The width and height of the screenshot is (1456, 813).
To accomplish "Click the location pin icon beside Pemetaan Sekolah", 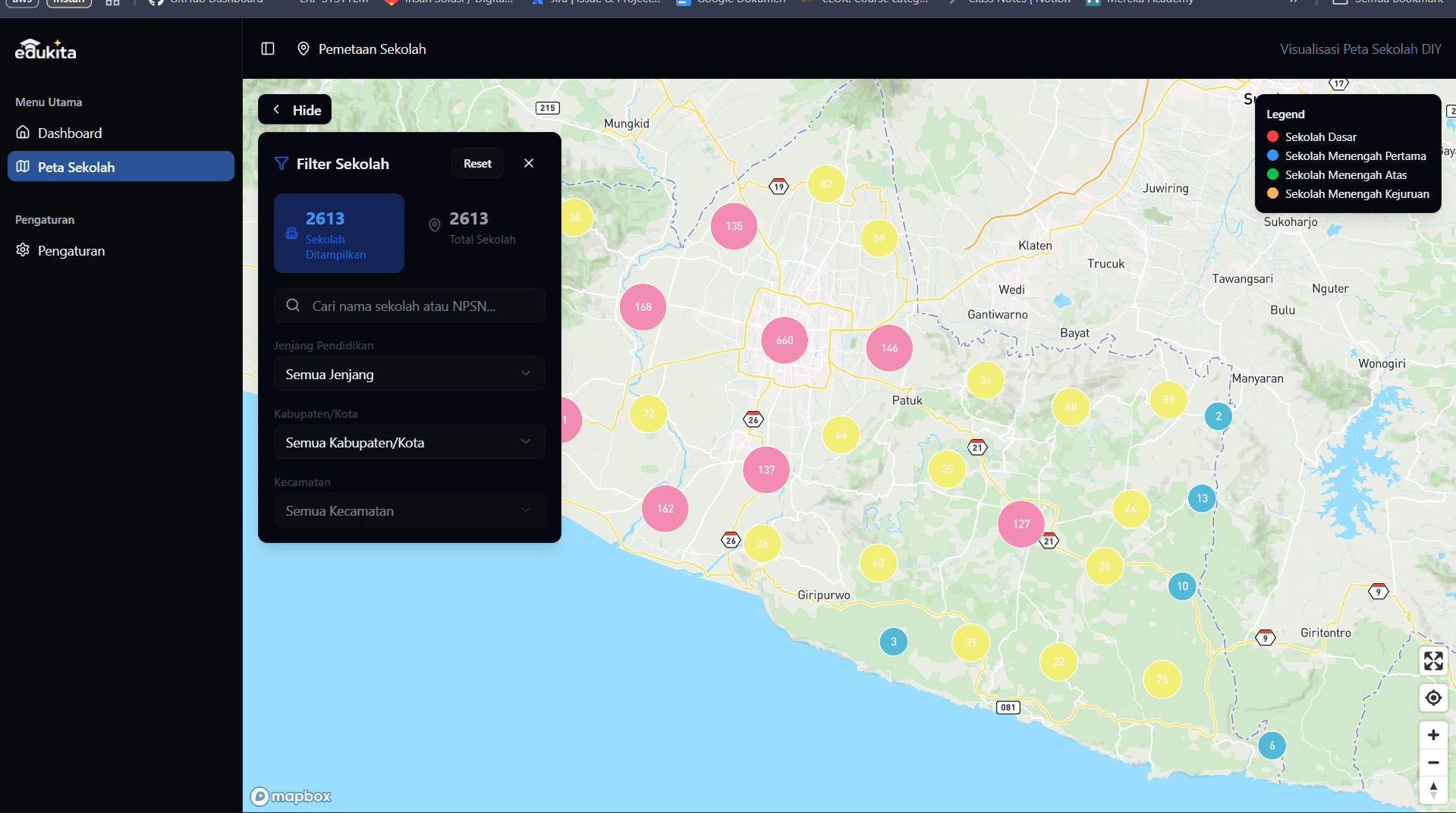I will click(303, 49).
